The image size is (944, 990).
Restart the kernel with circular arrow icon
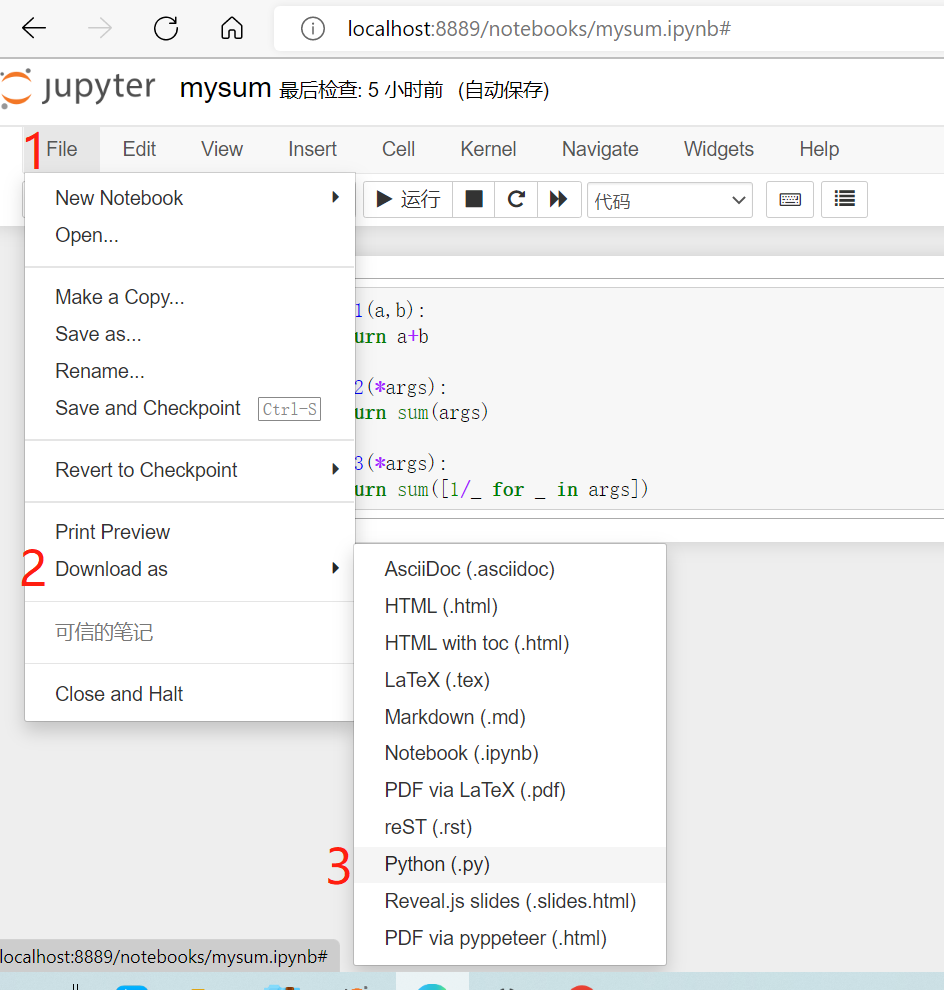coord(516,200)
